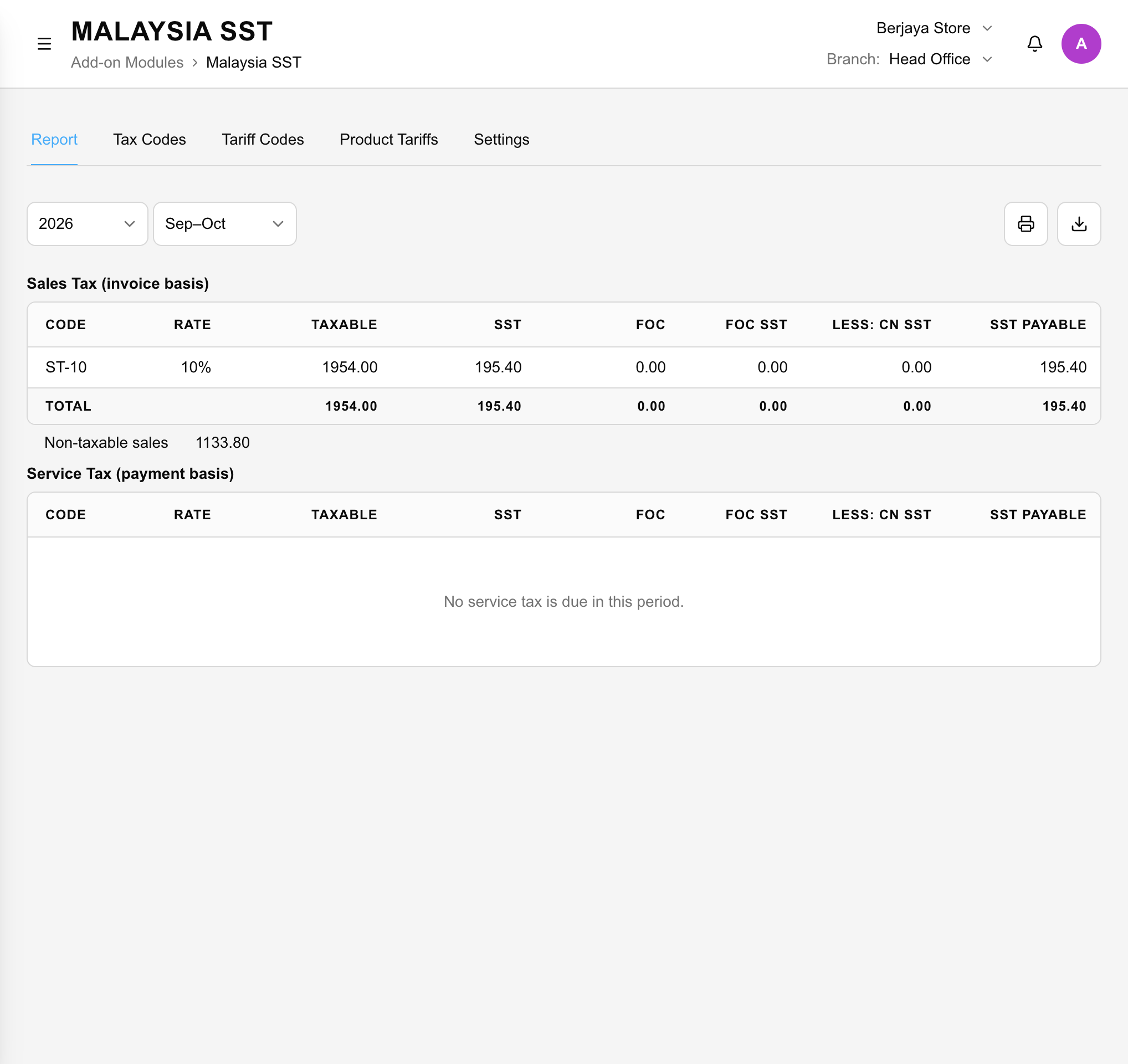Image resolution: width=1128 pixels, height=1064 pixels.
Task: Expand the Head Office branch selector
Action: 940,59
